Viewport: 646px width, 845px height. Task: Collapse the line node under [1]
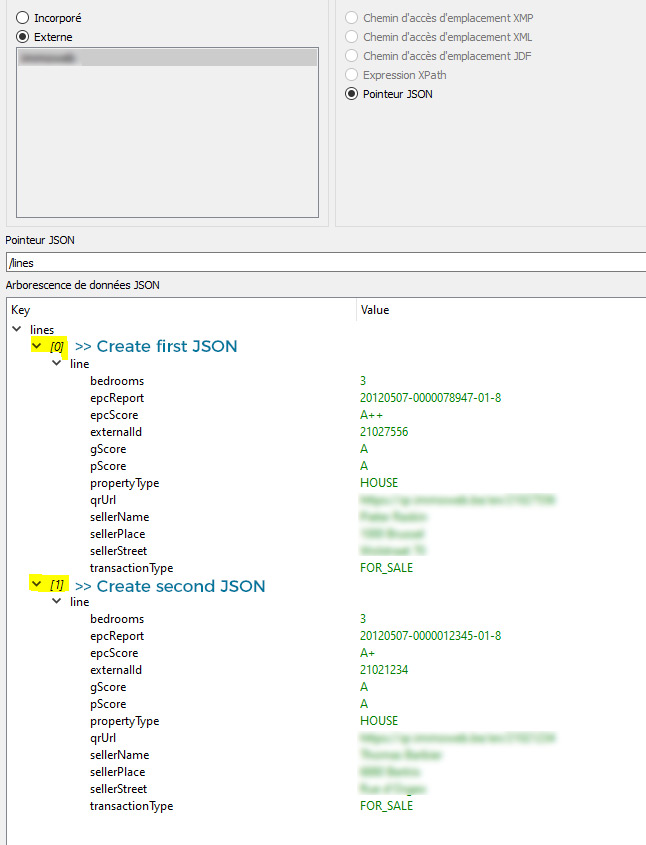(x=57, y=602)
